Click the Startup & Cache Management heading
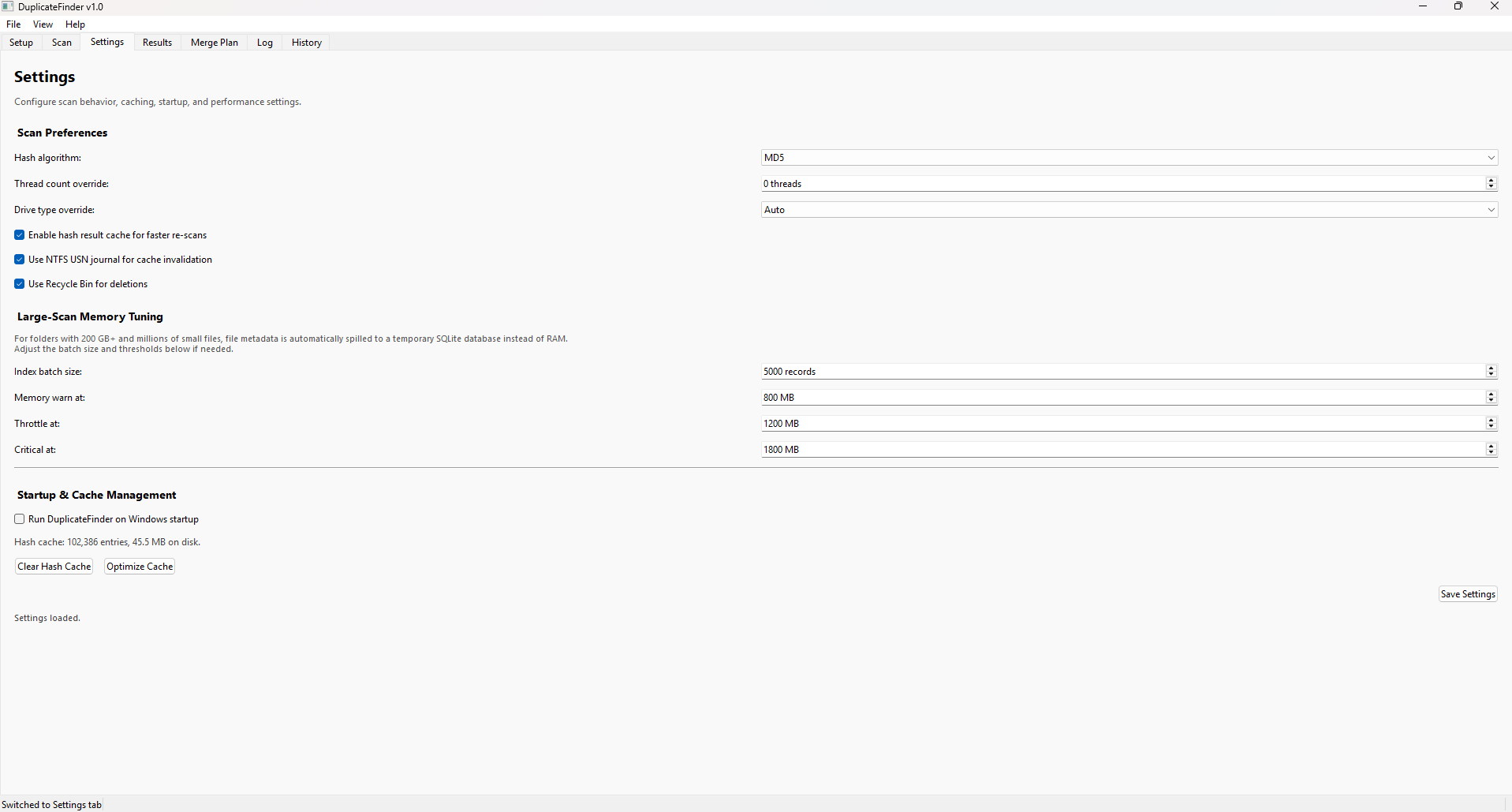The image size is (1512, 812). tap(97, 495)
